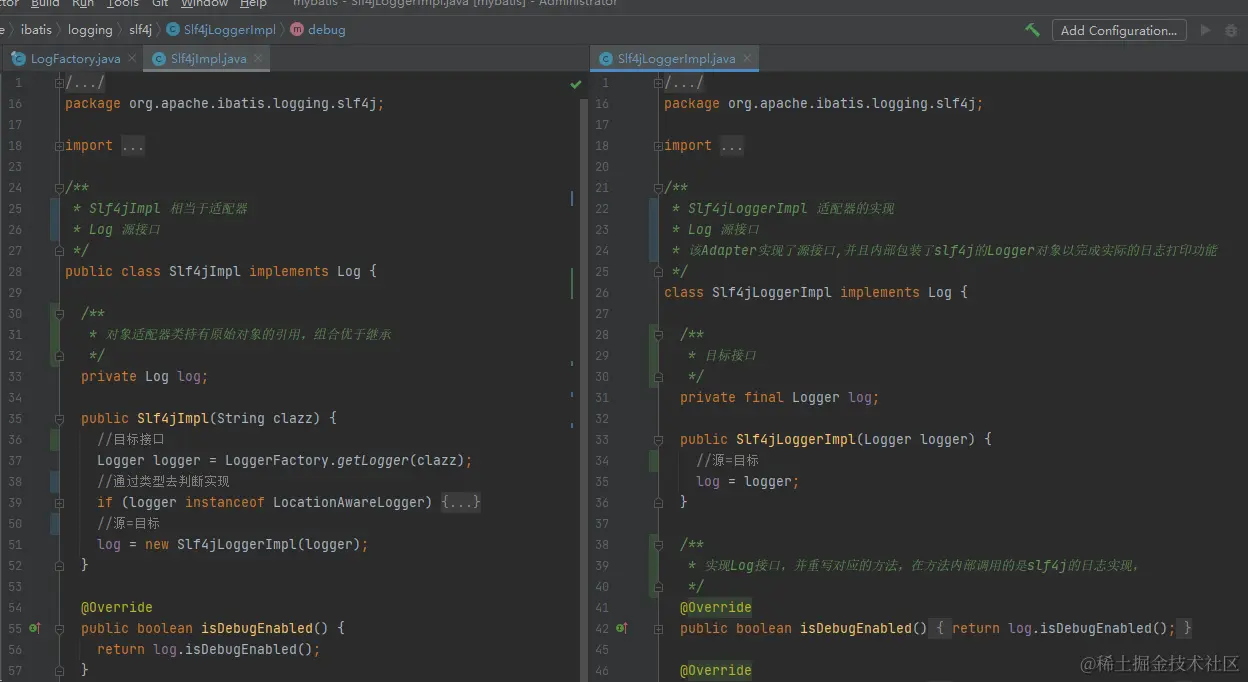
Task: Click override gutter icon on left line 55
Action: [x=35, y=628]
